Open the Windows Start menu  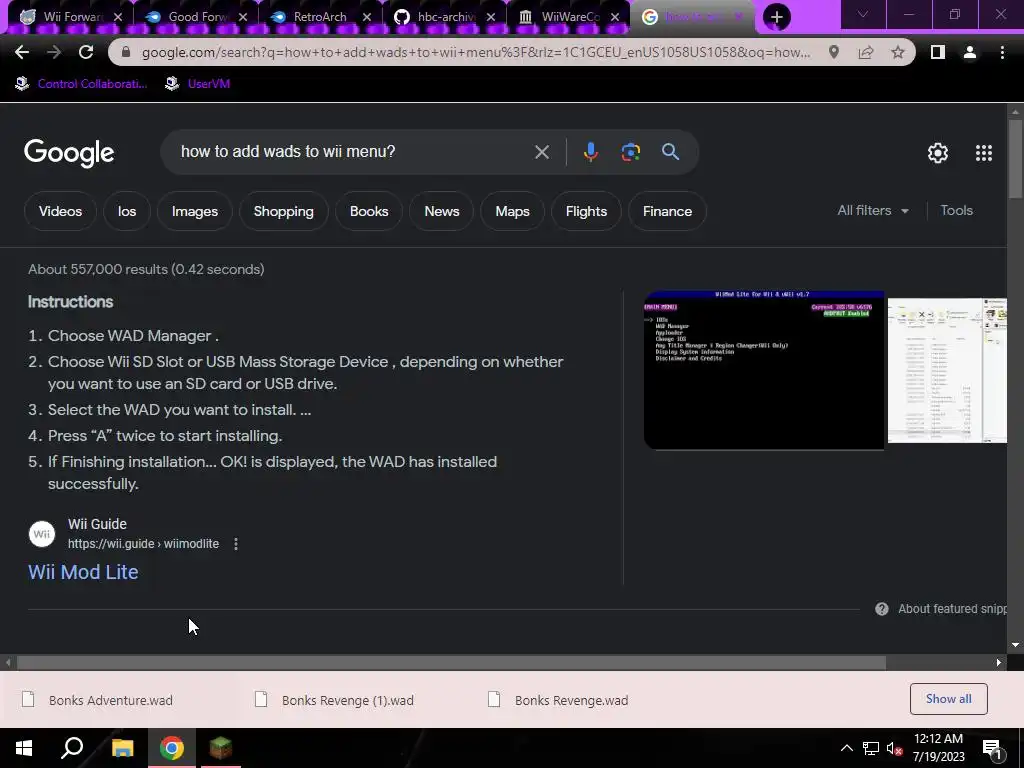[24, 748]
